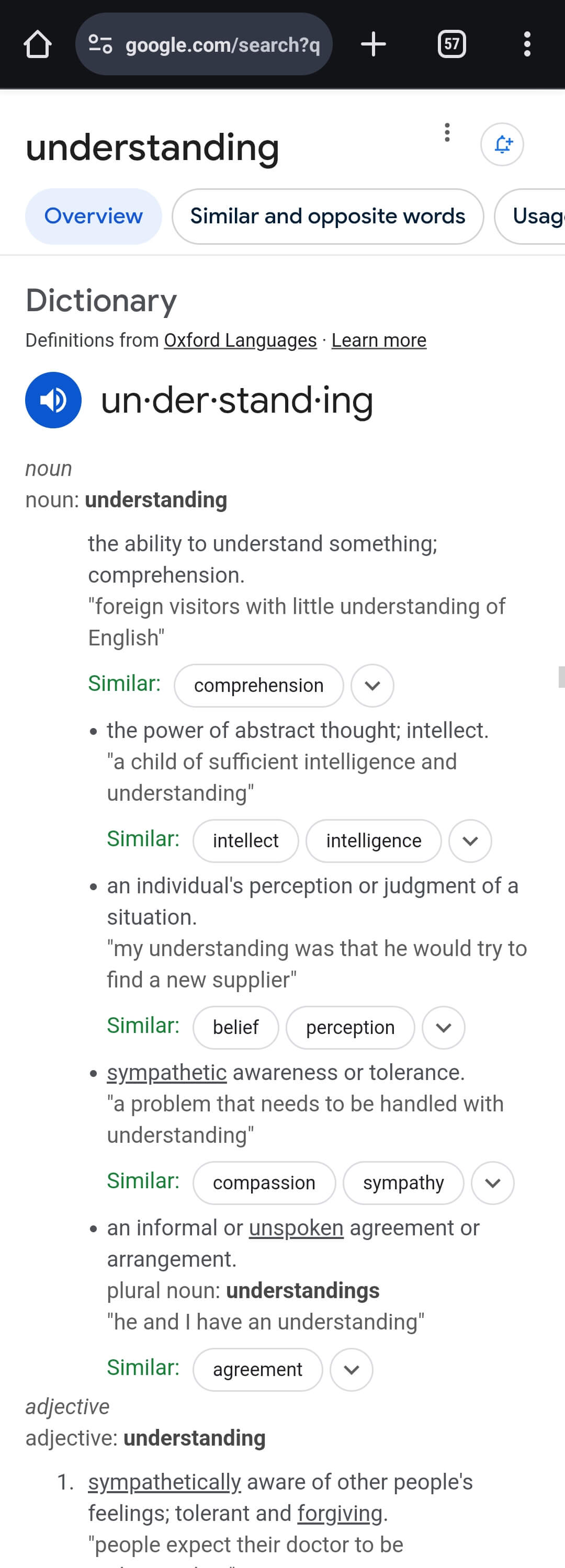Select the belief synonym chip
565x1568 pixels.
click(x=235, y=1028)
